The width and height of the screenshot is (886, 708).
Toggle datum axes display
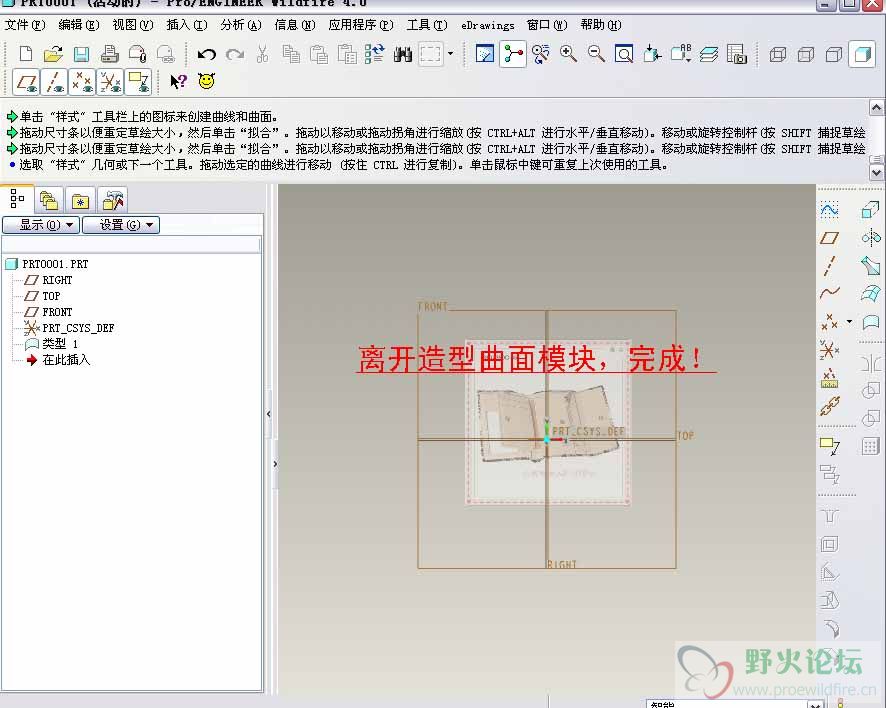tap(54, 82)
